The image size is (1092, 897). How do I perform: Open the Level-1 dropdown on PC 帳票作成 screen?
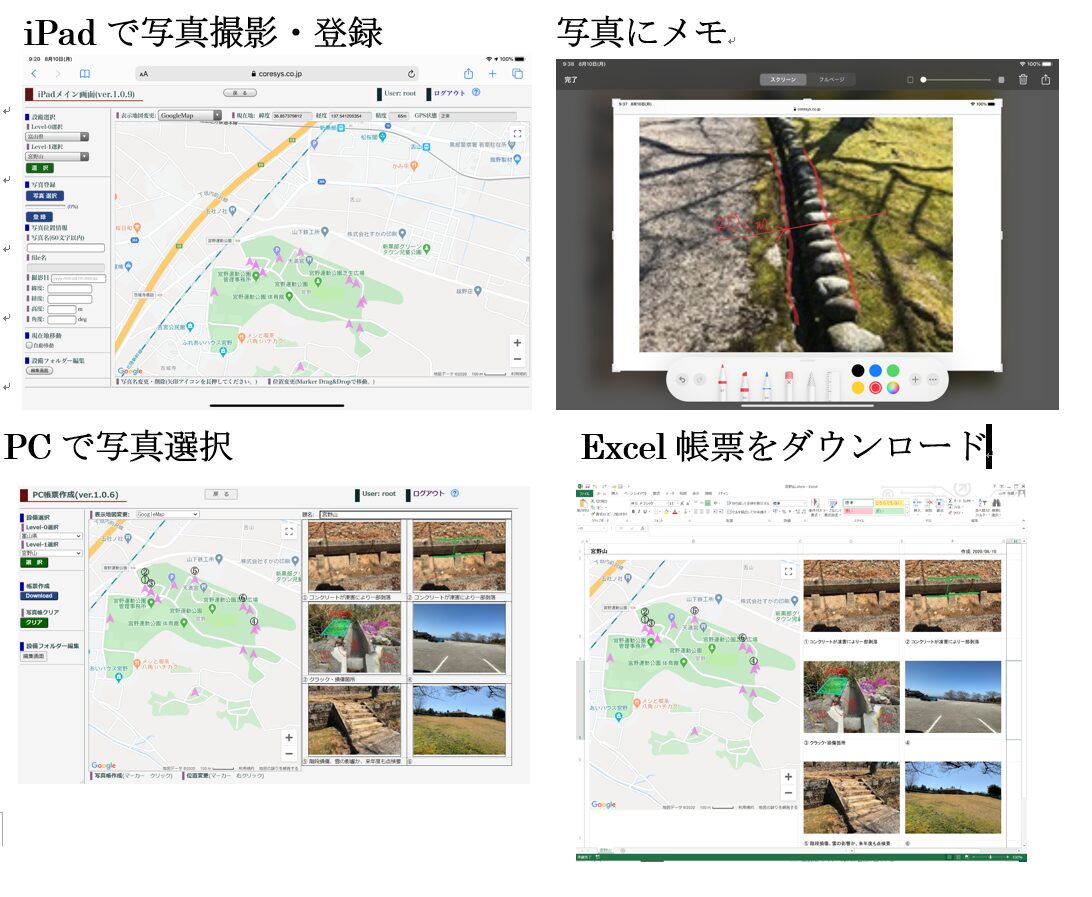(52, 553)
